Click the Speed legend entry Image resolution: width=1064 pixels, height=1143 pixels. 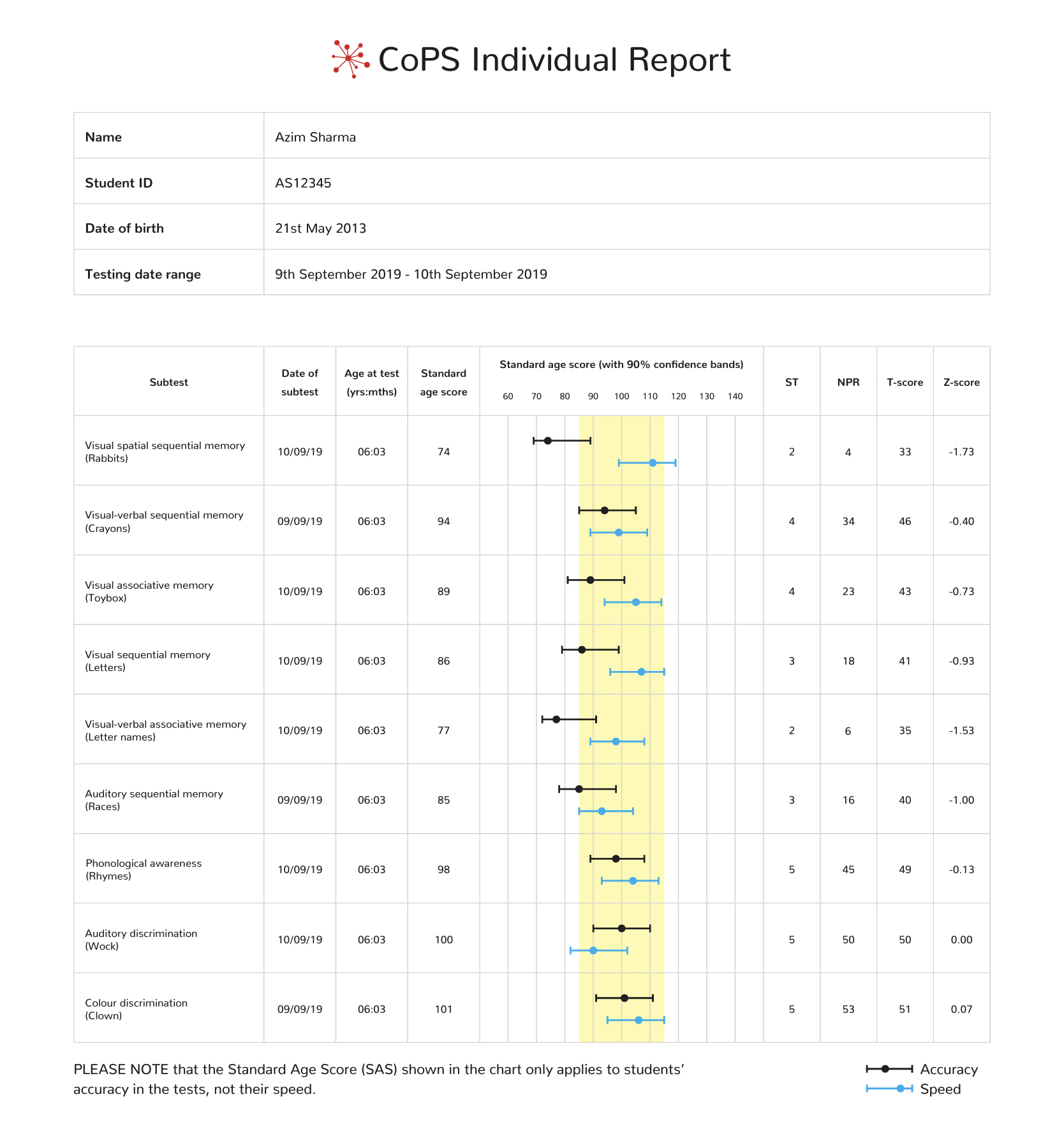pyautogui.click(x=913, y=1089)
